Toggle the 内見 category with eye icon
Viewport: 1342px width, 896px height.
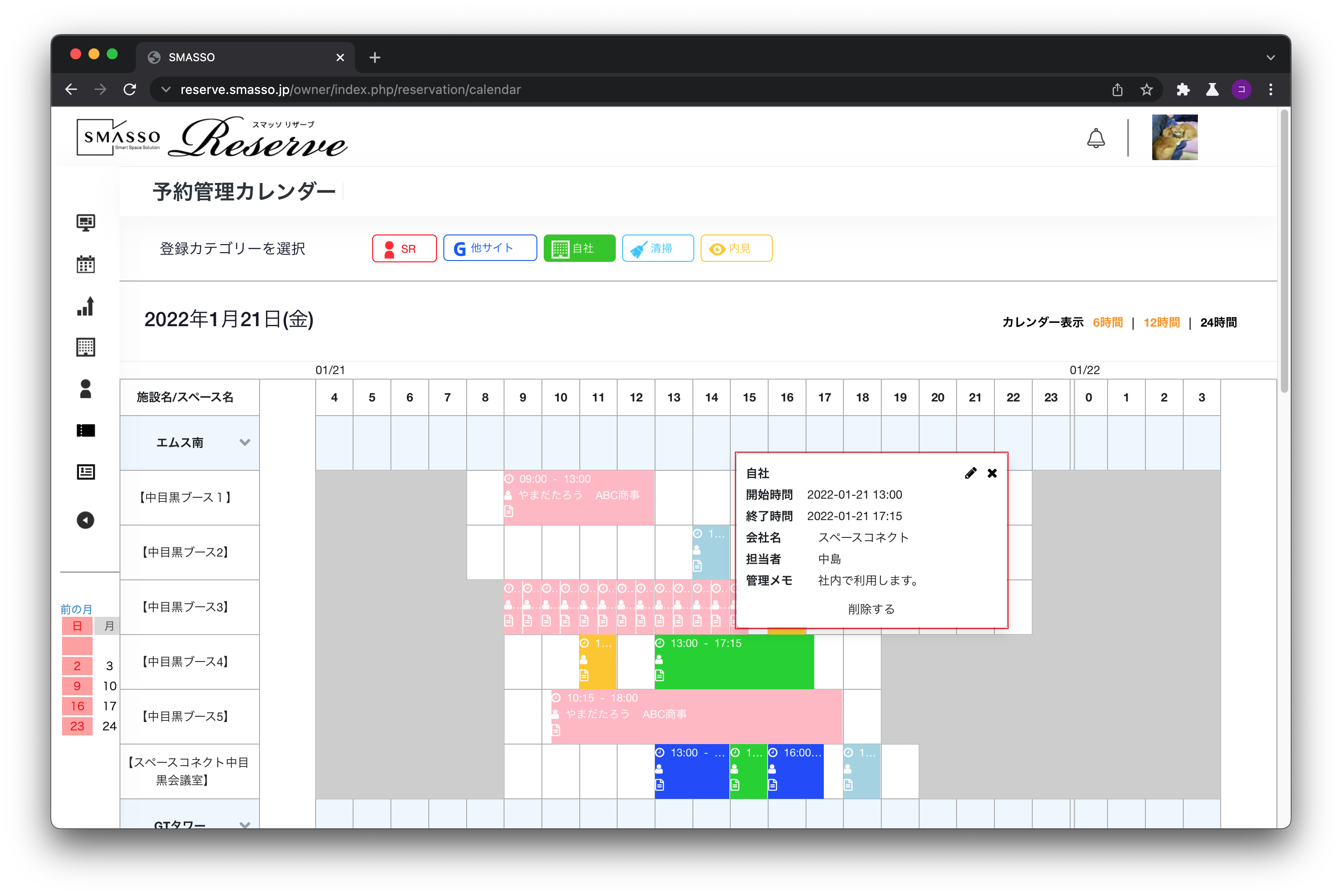[x=736, y=249]
